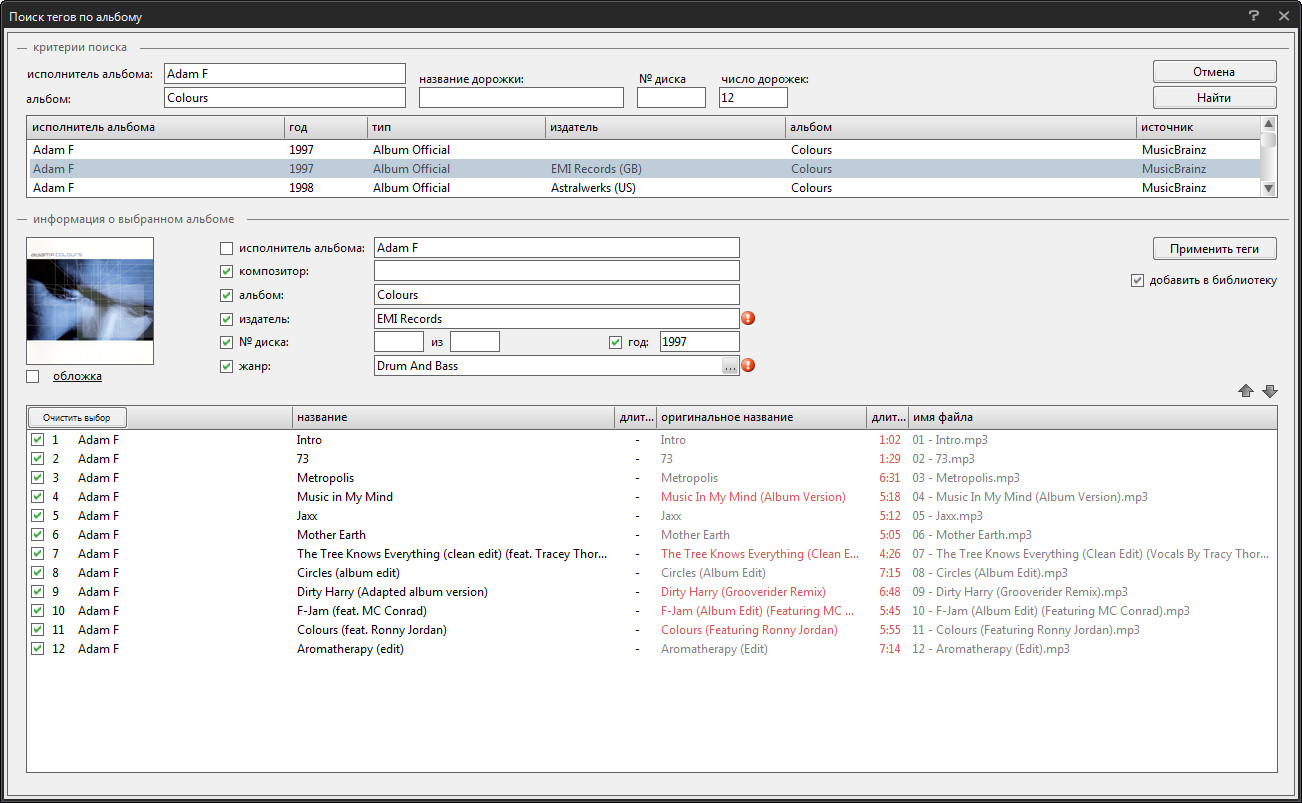Uncheck track 12 Aromatherapy checkbox
1302x803 pixels.
(37, 648)
